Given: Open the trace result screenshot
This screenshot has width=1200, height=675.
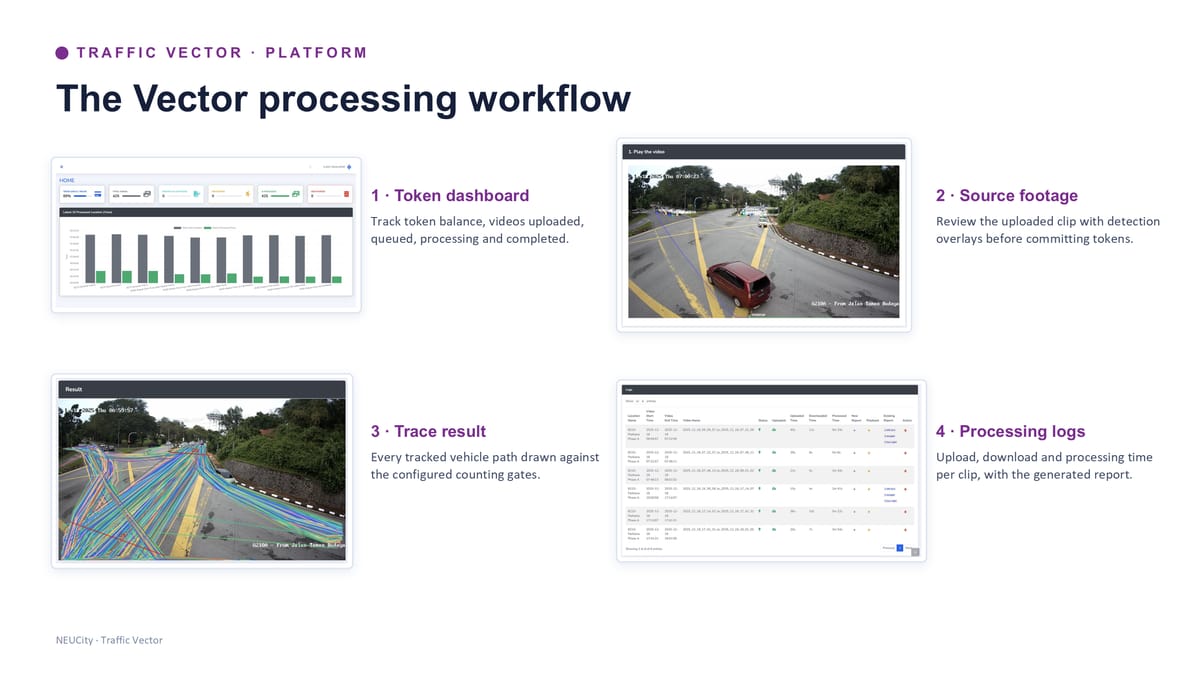Looking at the screenshot, I should 202,471.
